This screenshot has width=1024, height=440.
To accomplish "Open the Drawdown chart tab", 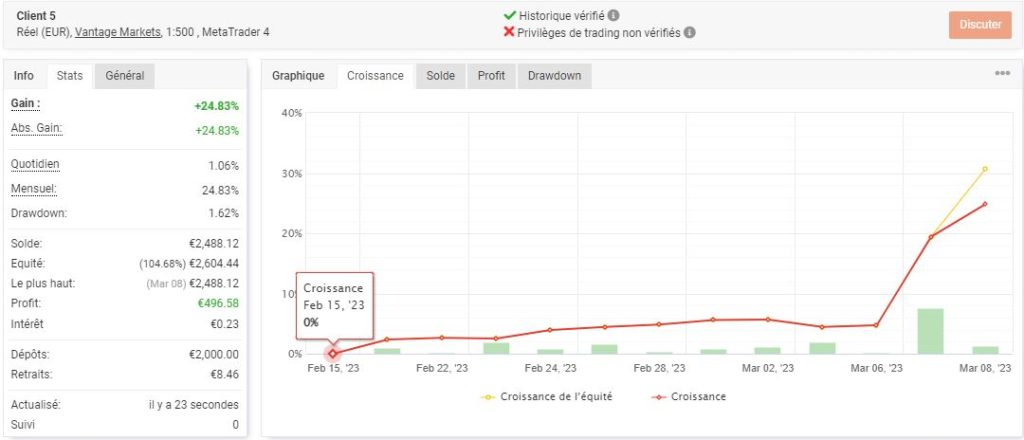I will [554, 76].
